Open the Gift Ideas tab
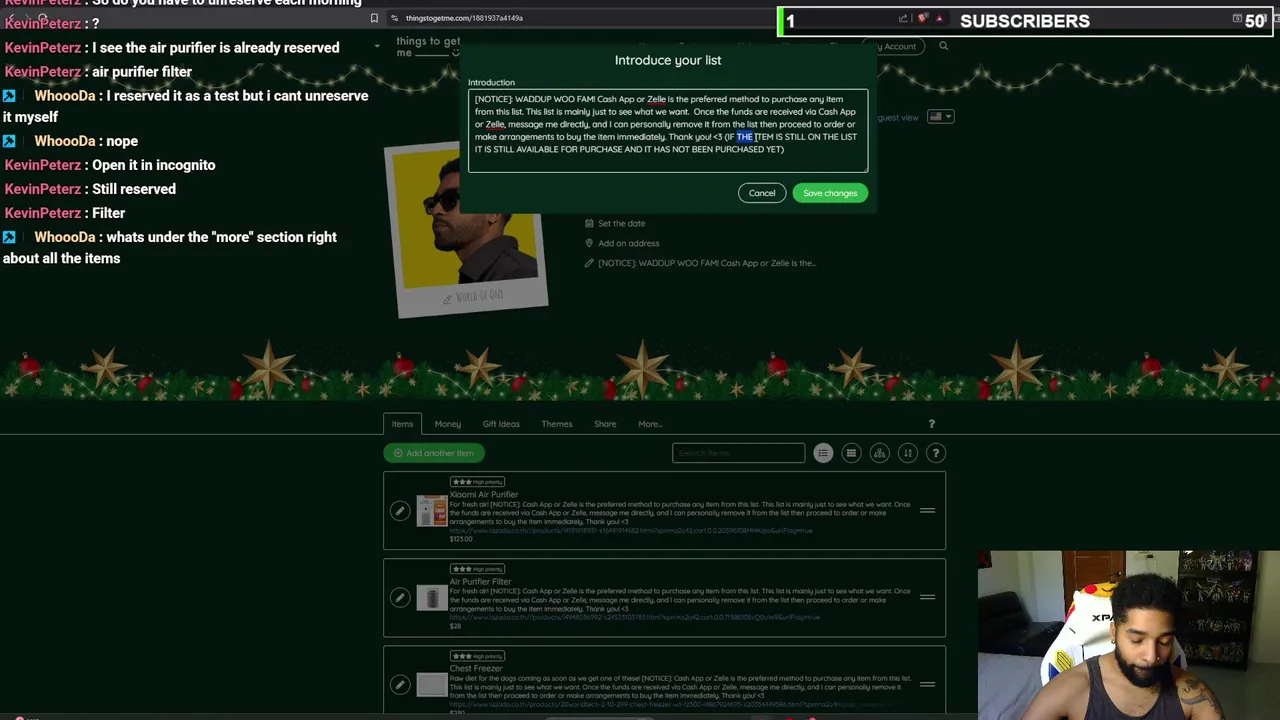This screenshot has width=1280, height=720. coord(501,424)
